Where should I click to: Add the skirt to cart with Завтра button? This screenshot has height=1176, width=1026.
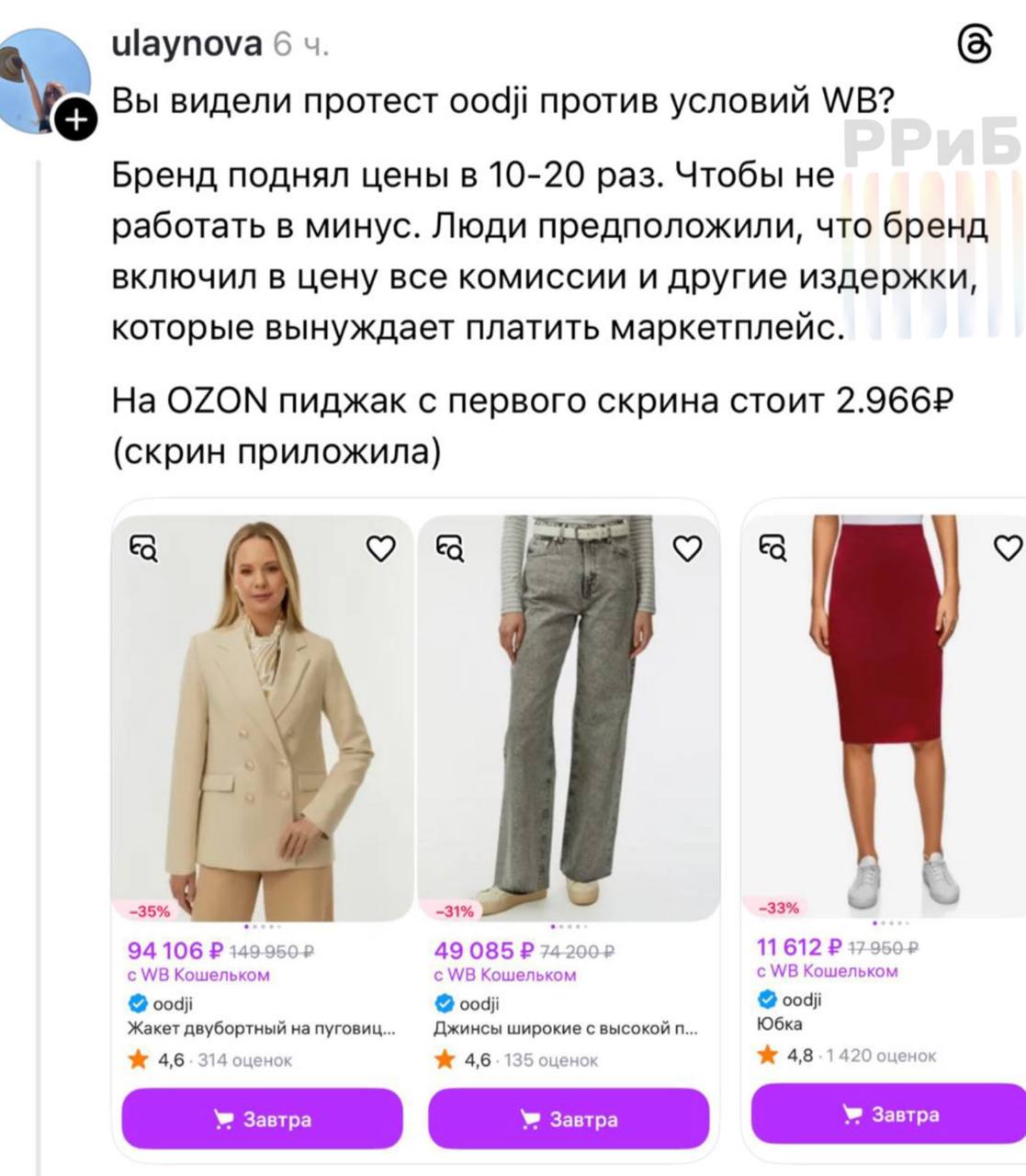(x=889, y=1114)
